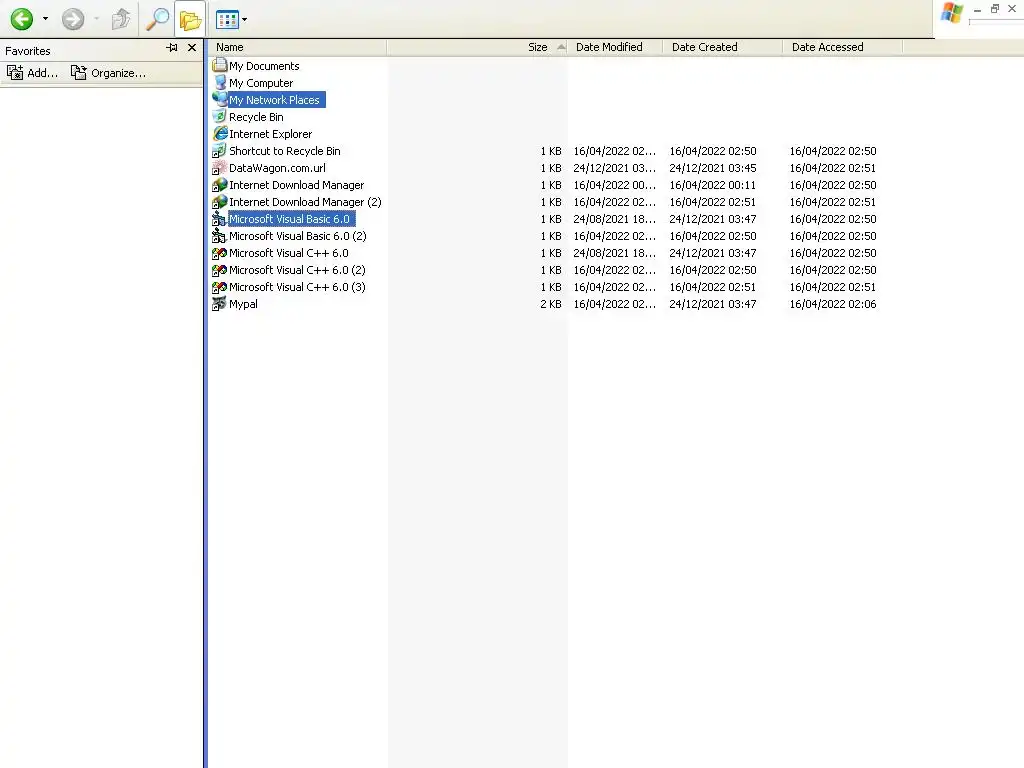The image size is (1024, 768).
Task: Click the Views toolbar icon
Action: coord(227,20)
